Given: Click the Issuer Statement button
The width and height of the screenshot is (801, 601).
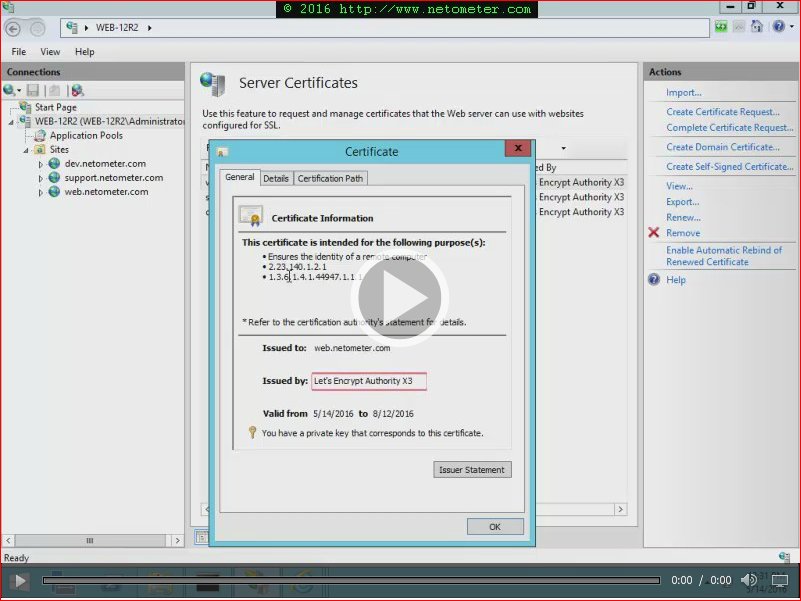Looking at the screenshot, I should pos(472,469).
